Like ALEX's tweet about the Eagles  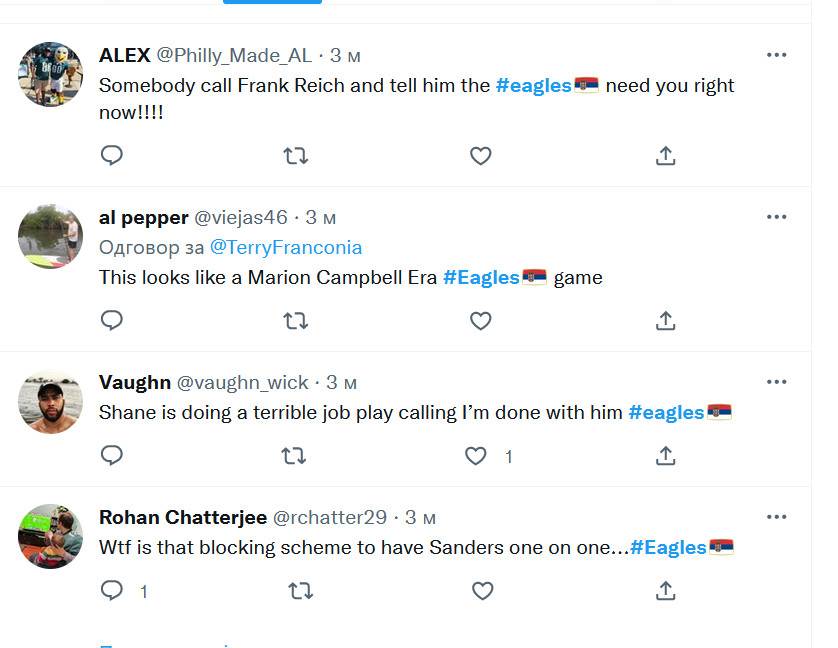[x=481, y=155]
